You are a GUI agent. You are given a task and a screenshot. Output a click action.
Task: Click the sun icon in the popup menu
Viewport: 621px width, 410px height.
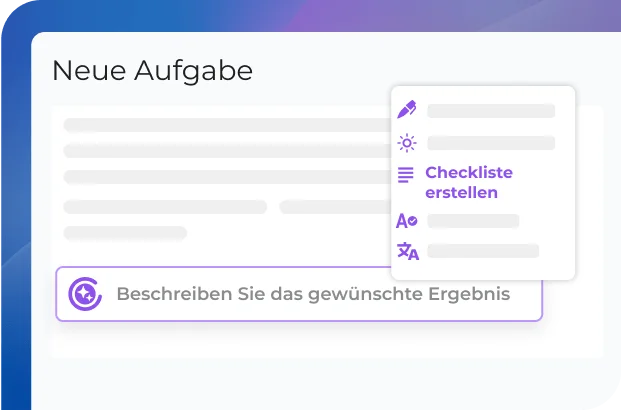[407, 143]
